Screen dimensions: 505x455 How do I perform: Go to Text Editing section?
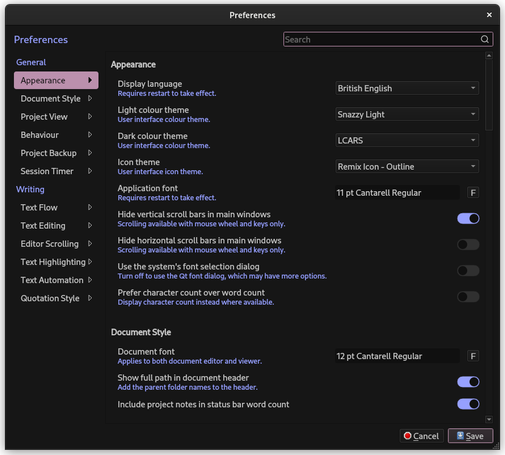click(x=56, y=226)
